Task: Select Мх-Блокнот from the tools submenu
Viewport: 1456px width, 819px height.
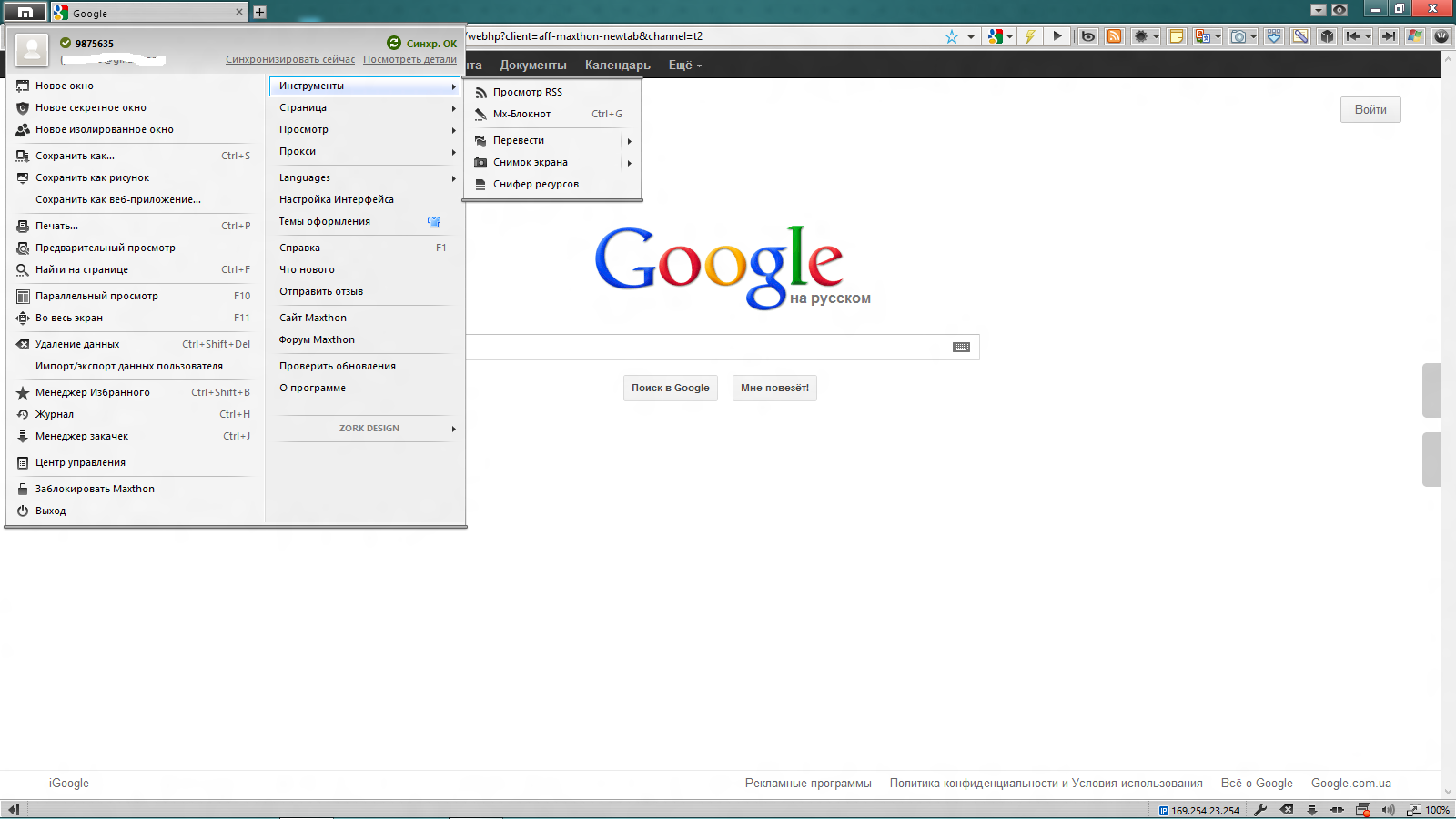Action: pos(521,114)
